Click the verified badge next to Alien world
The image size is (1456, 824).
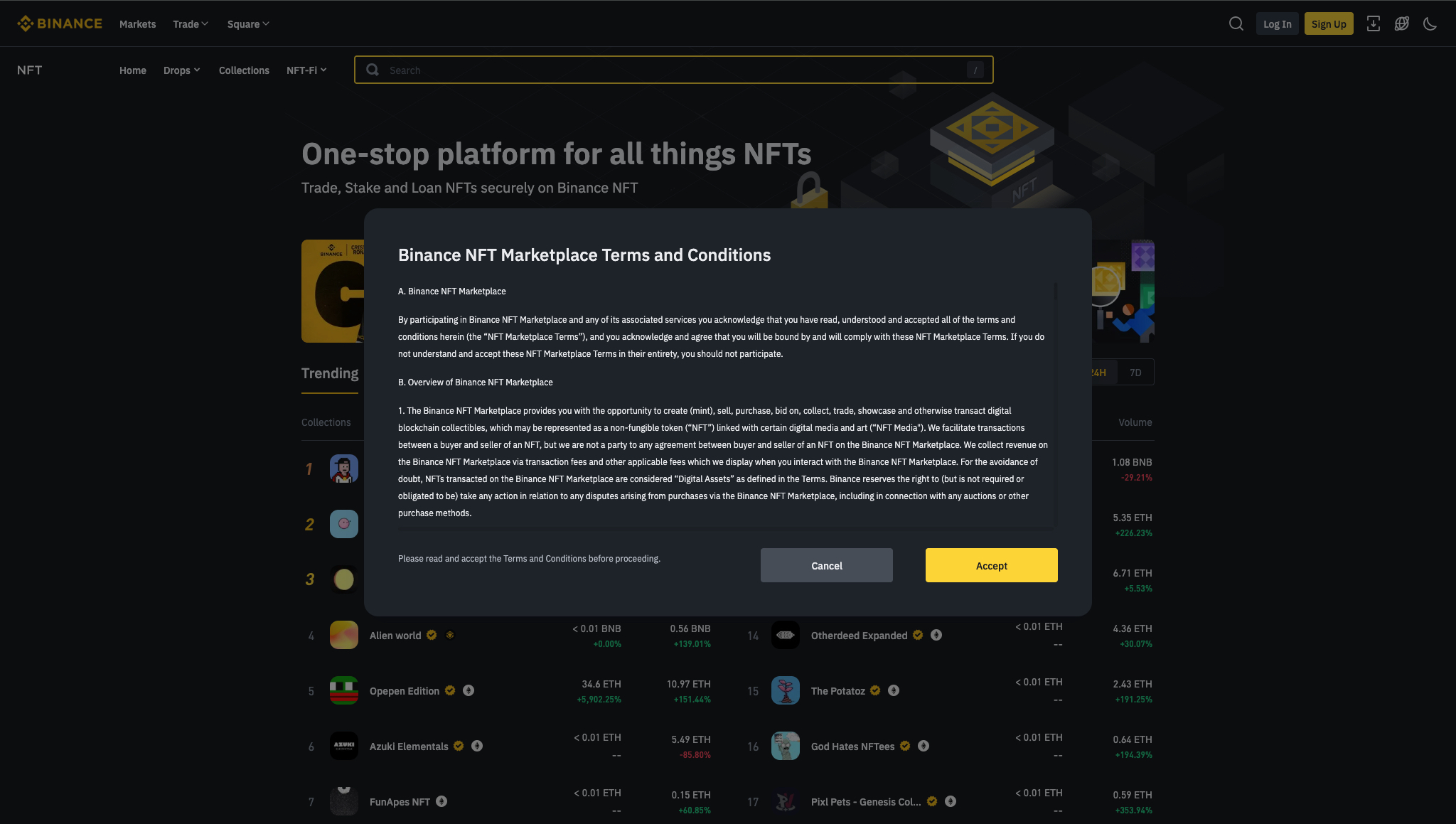coord(432,635)
